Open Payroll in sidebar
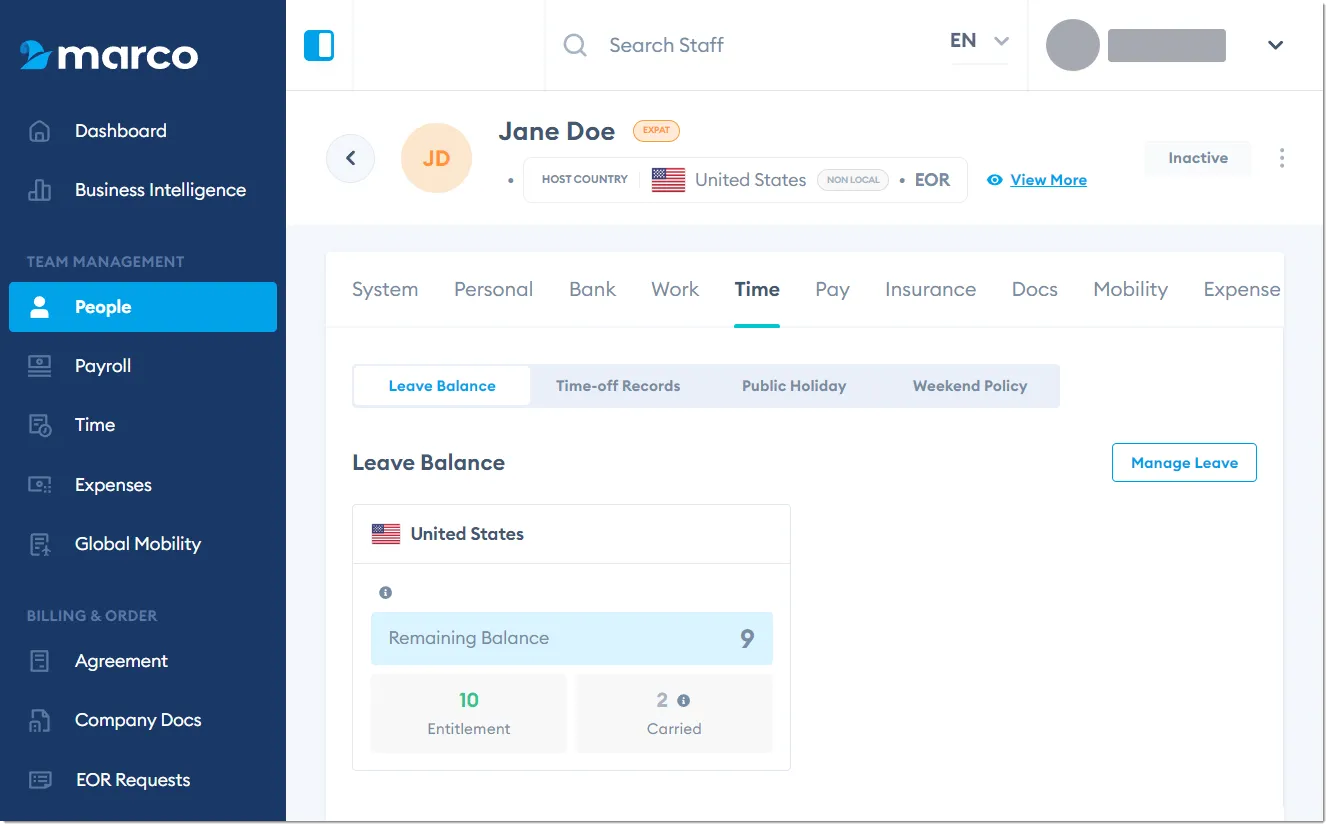1329x827 pixels. point(103,366)
